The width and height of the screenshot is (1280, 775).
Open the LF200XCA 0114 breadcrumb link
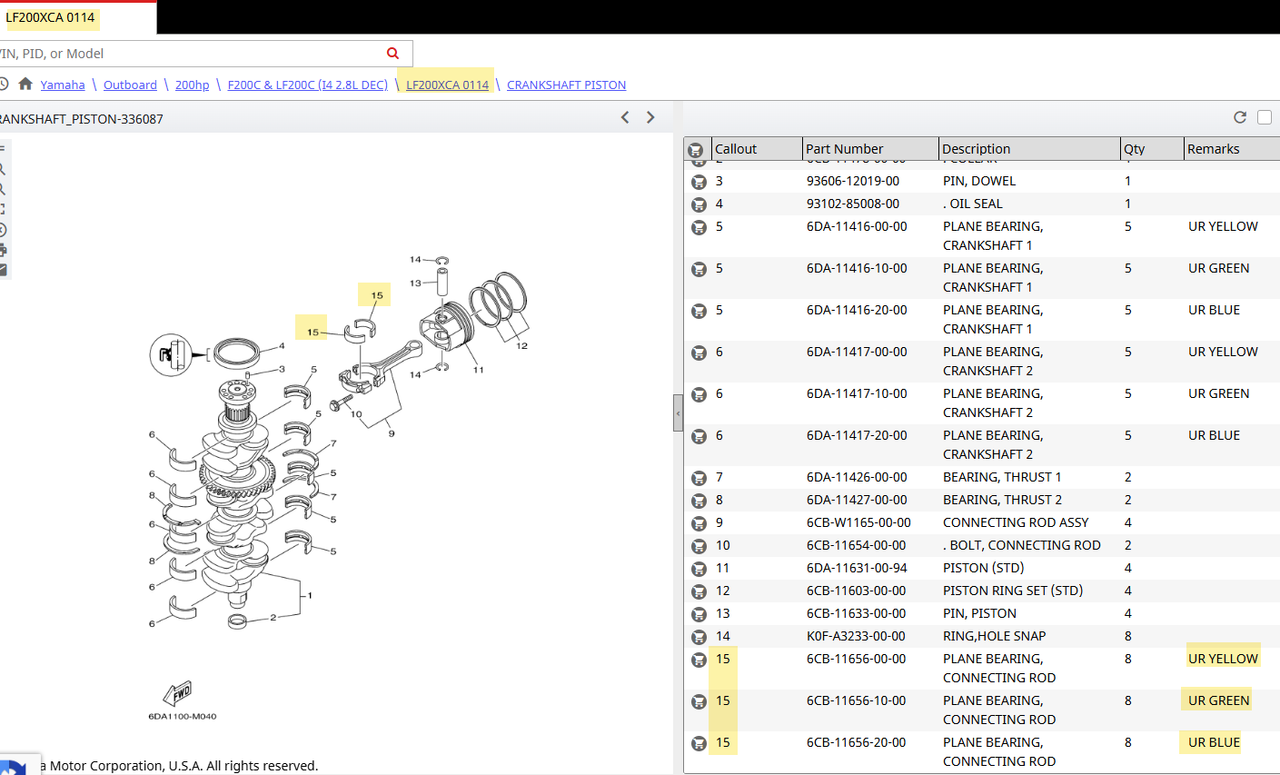447,85
